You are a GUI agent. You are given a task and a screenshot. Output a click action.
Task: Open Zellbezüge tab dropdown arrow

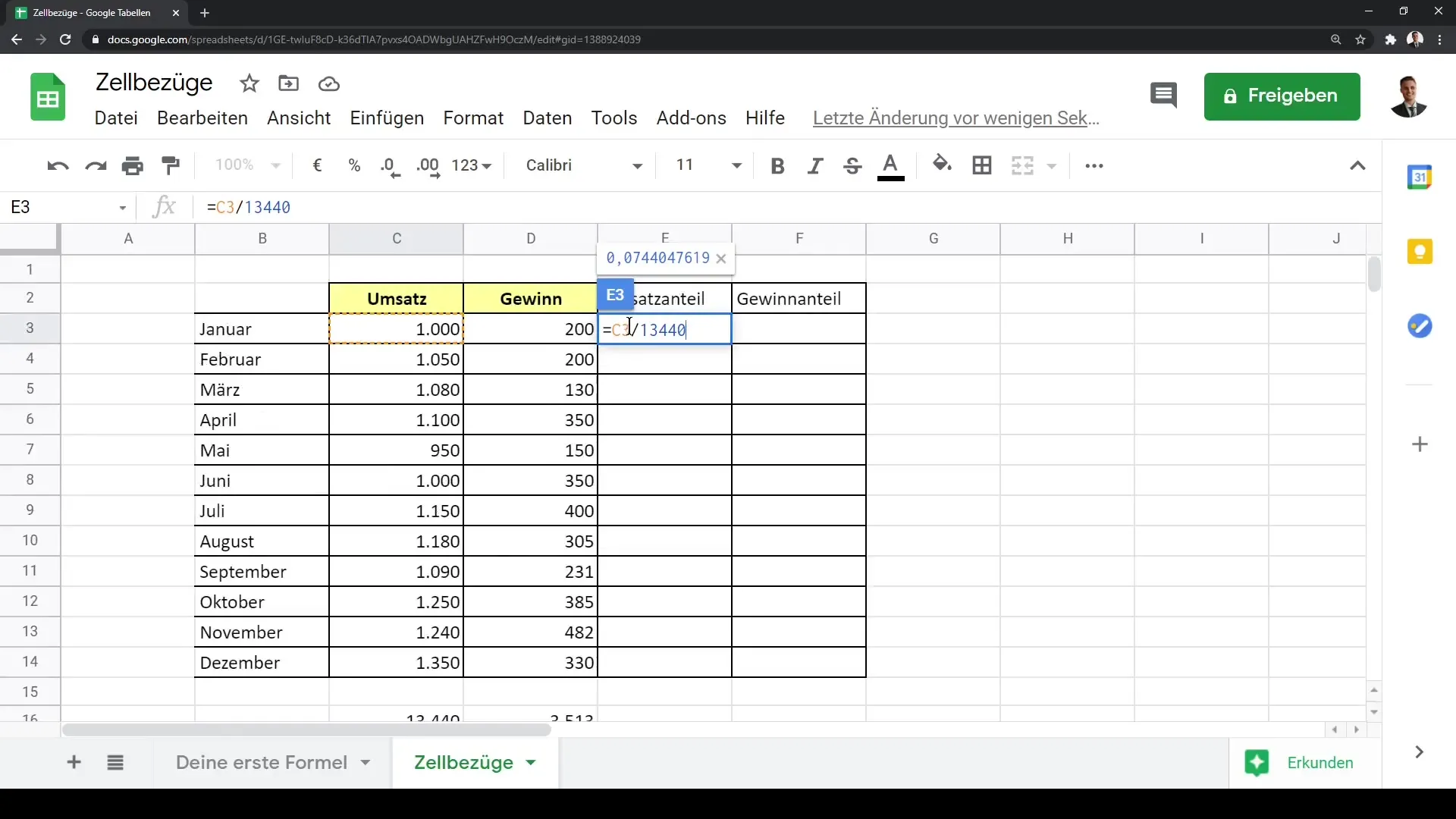coord(531,763)
